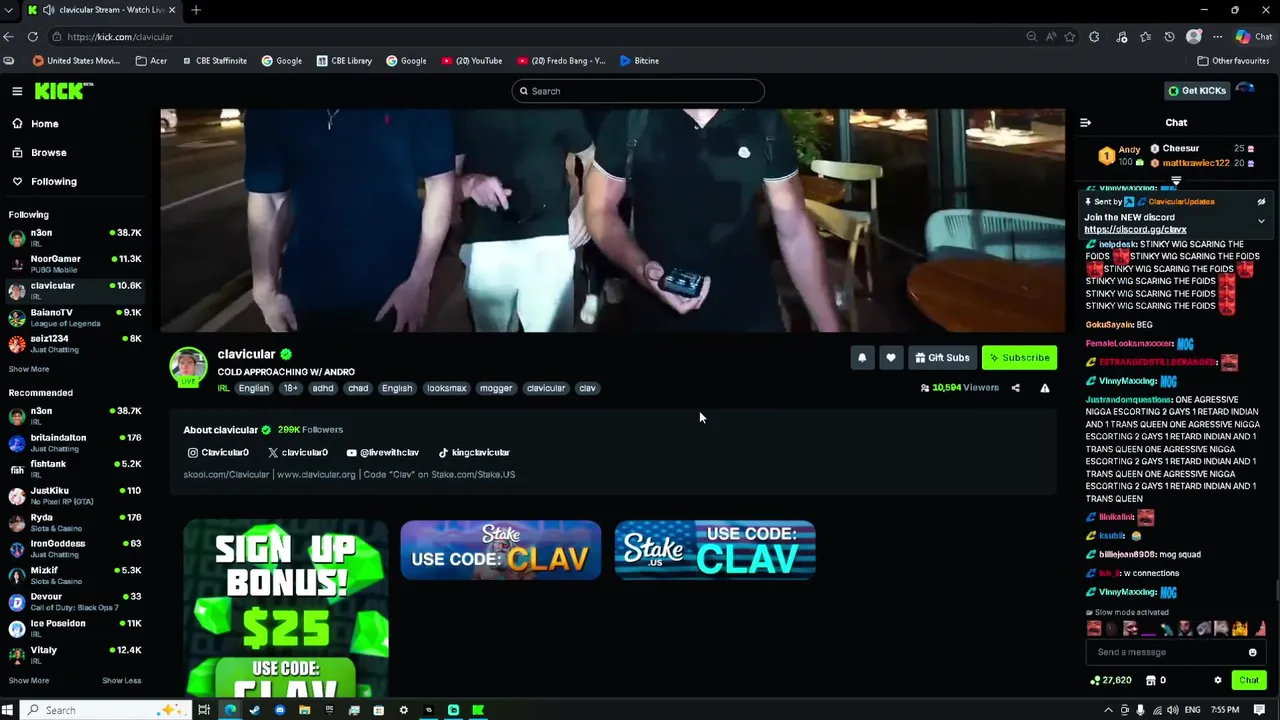Click the browser refresh icon
The width and height of the screenshot is (1280, 720).
click(x=33, y=37)
